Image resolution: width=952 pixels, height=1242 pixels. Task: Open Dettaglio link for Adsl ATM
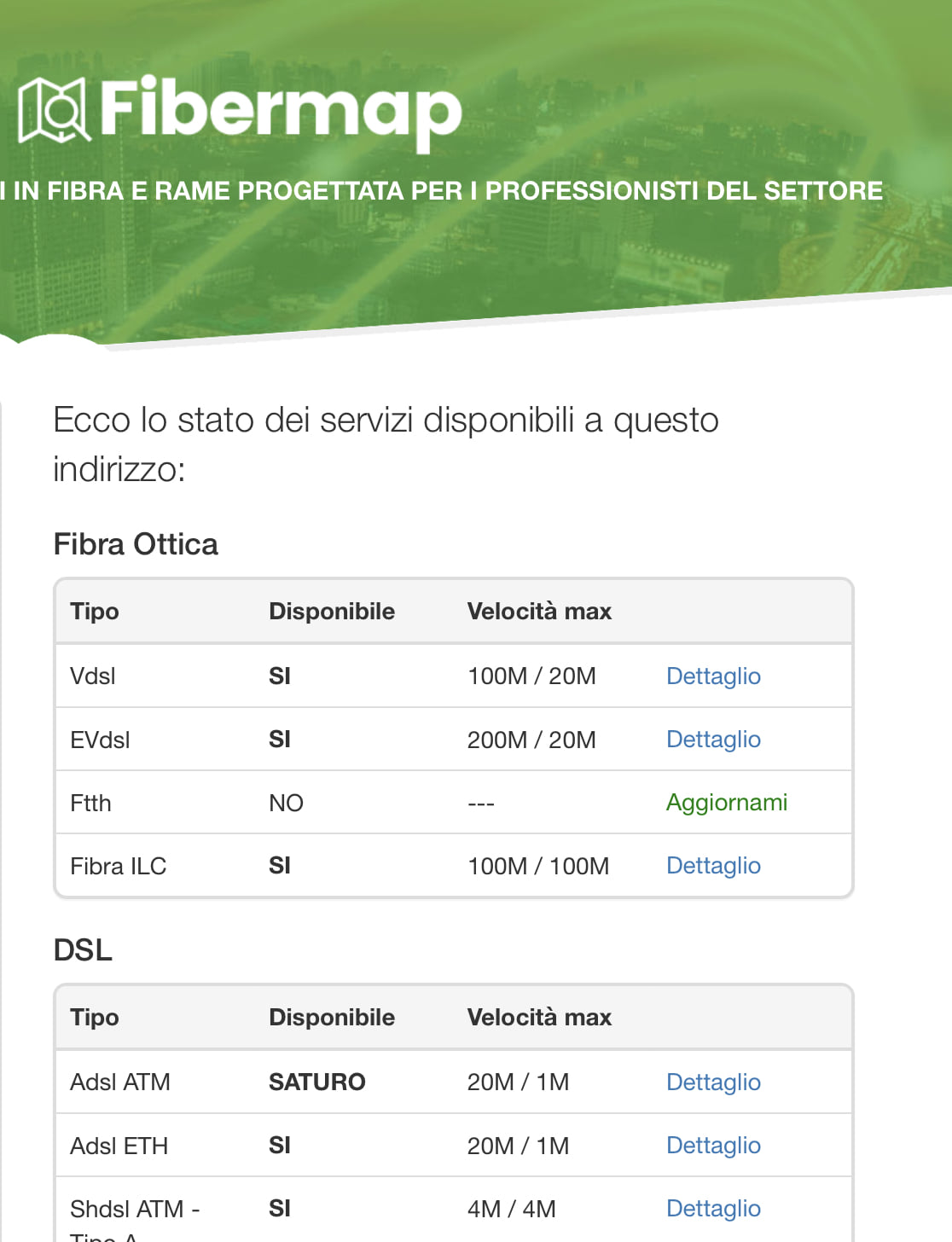click(x=713, y=1082)
